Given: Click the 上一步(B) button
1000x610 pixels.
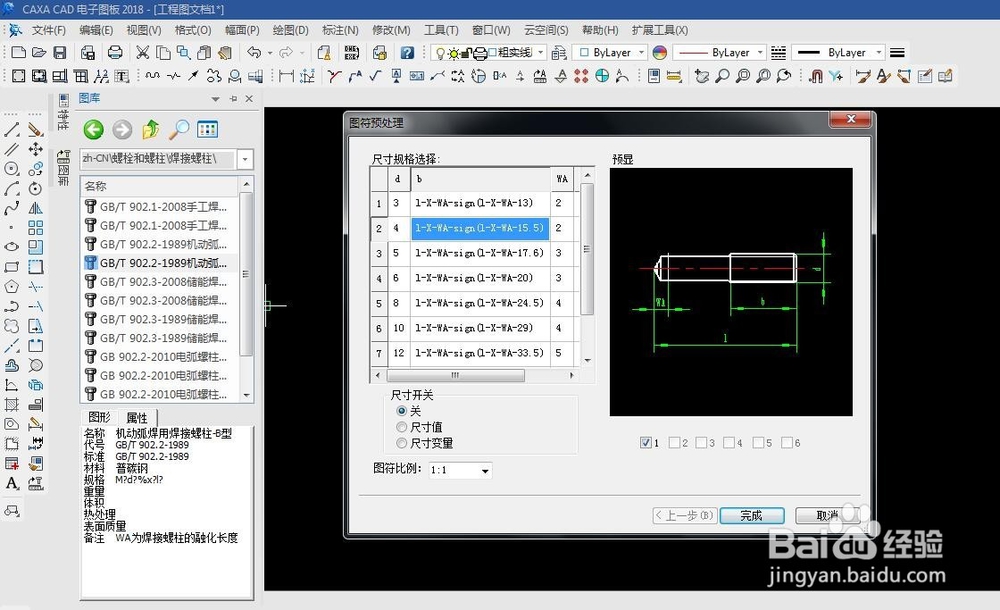Looking at the screenshot, I should (685, 516).
